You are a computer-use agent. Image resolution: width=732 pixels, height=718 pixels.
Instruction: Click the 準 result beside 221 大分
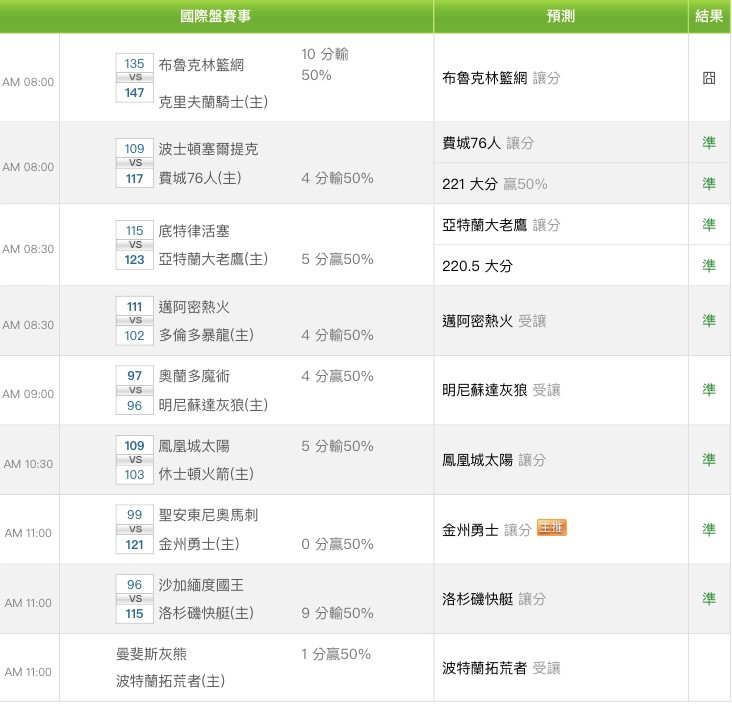point(709,184)
